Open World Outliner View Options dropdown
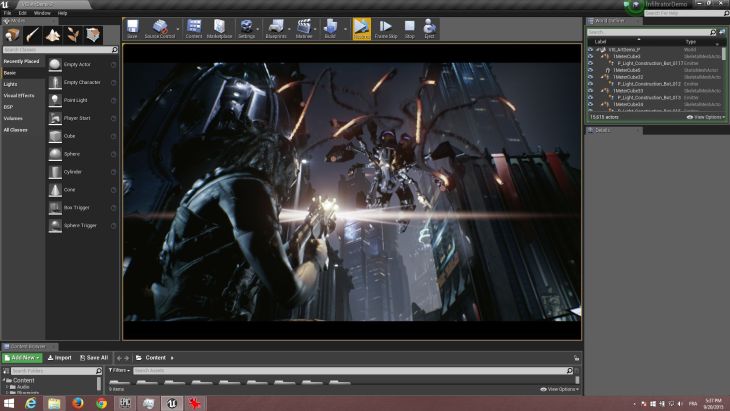 (706, 117)
